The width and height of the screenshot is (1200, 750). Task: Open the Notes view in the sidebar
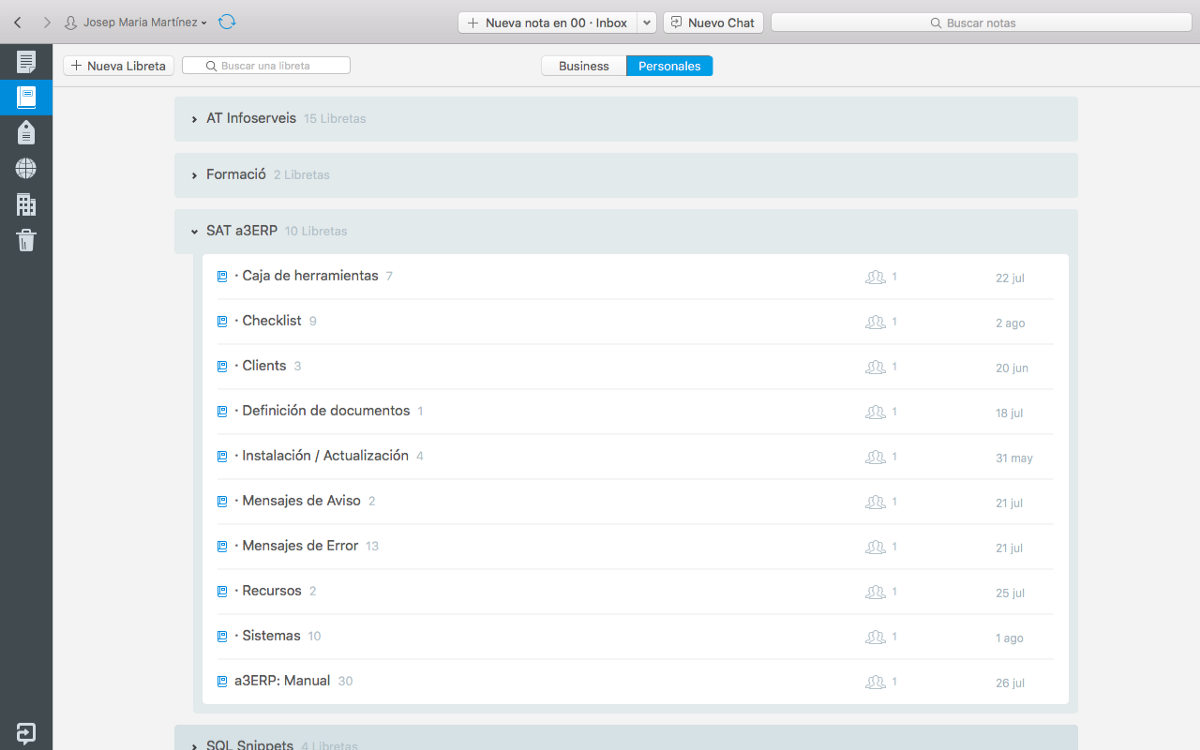click(25, 60)
